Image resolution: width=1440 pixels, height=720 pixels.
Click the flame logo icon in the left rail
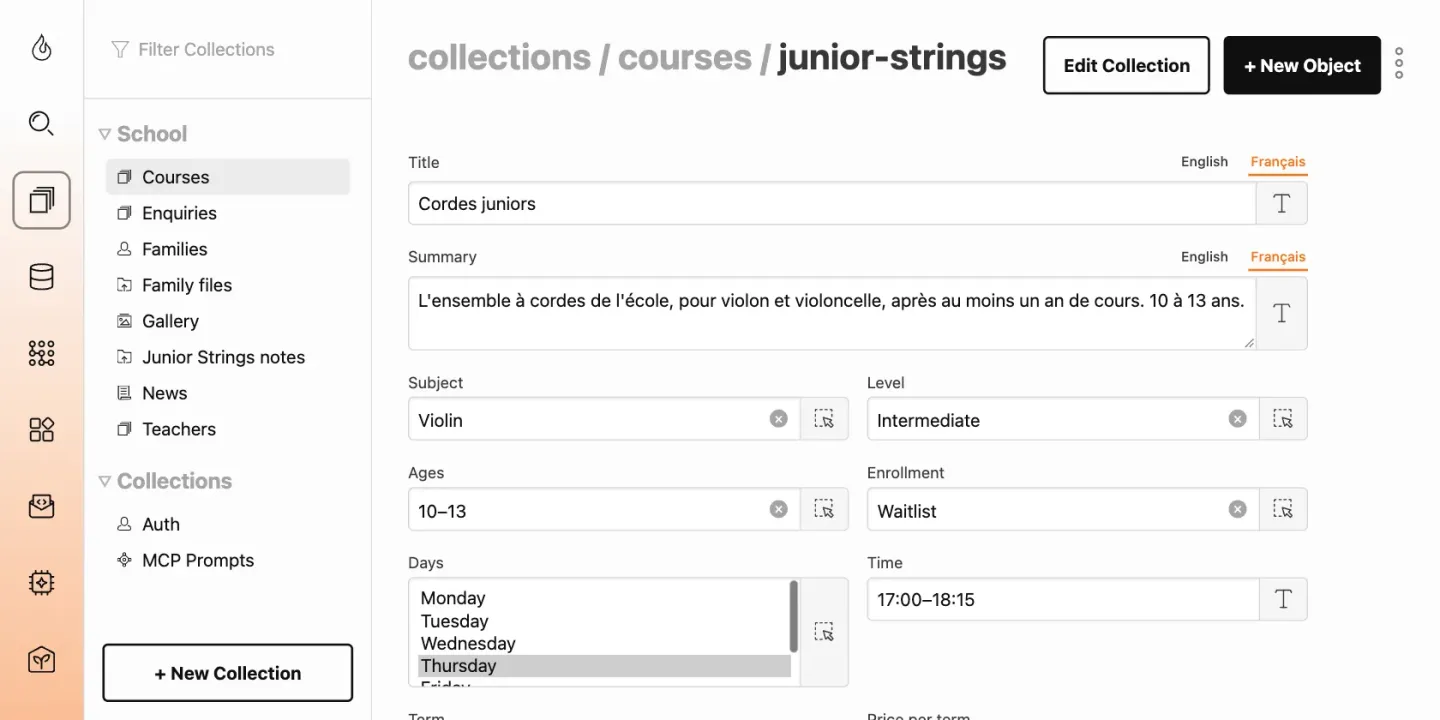pyautogui.click(x=41, y=48)
